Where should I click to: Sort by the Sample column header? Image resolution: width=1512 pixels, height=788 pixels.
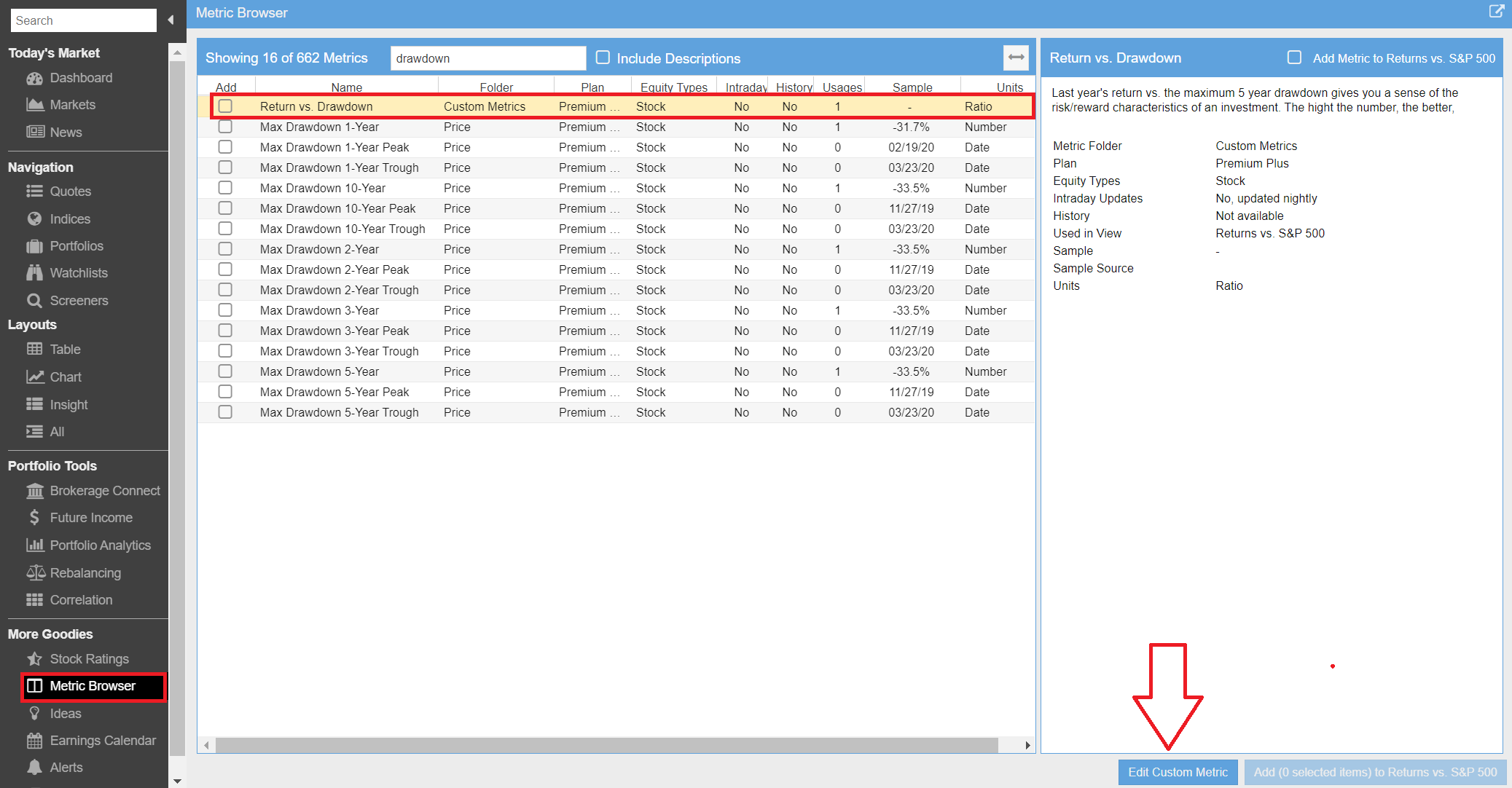(912, 87)
